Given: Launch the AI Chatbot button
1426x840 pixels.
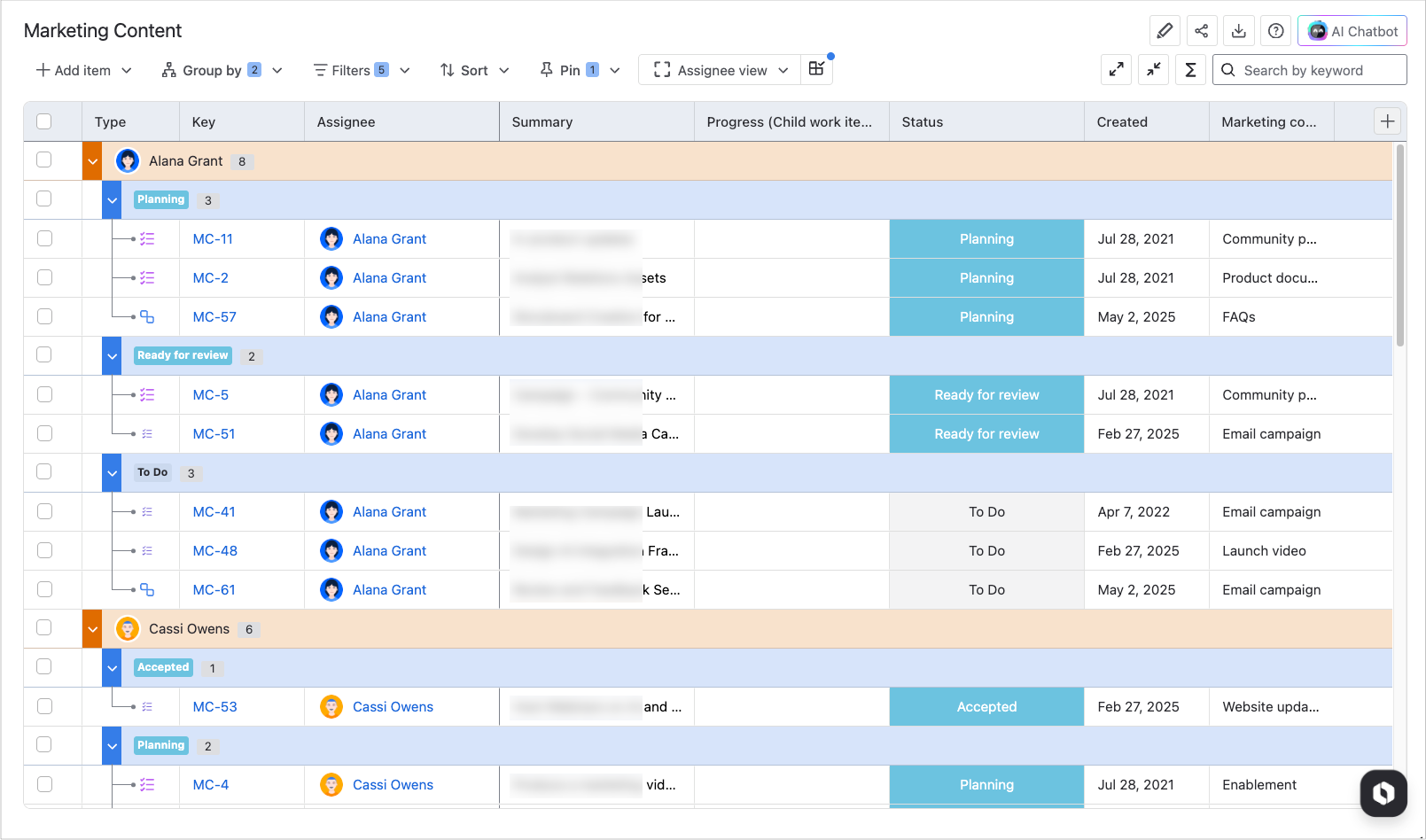Looking at the screenshot, I should (x=1352, y=31).
